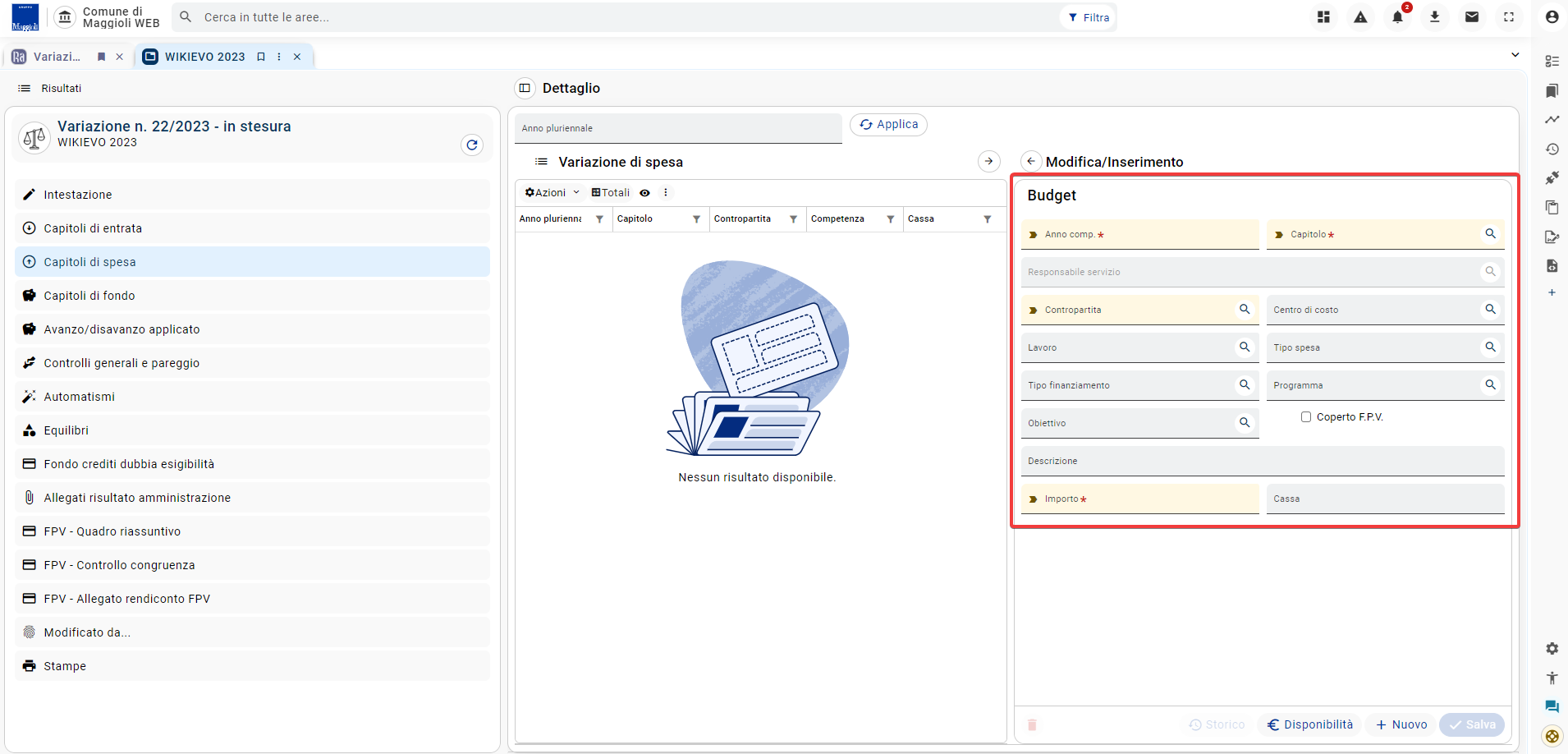Screen dimensions: 1568x754
Task: Open filter for Competenza column
Action: pyautogui.click(x=890, y=219)
